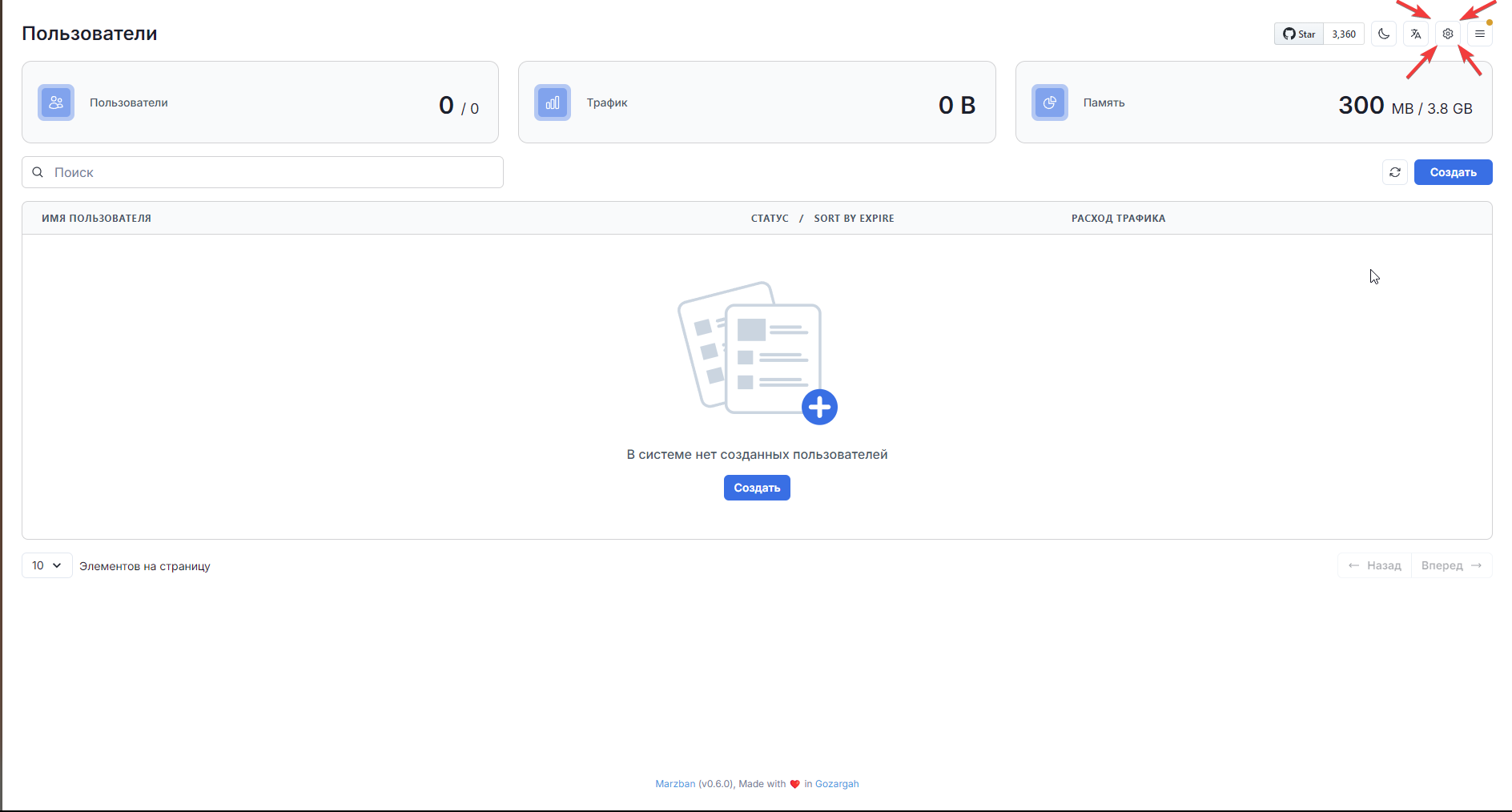
Task: Open settings via the gear icon
Action: click(1448, 34)
